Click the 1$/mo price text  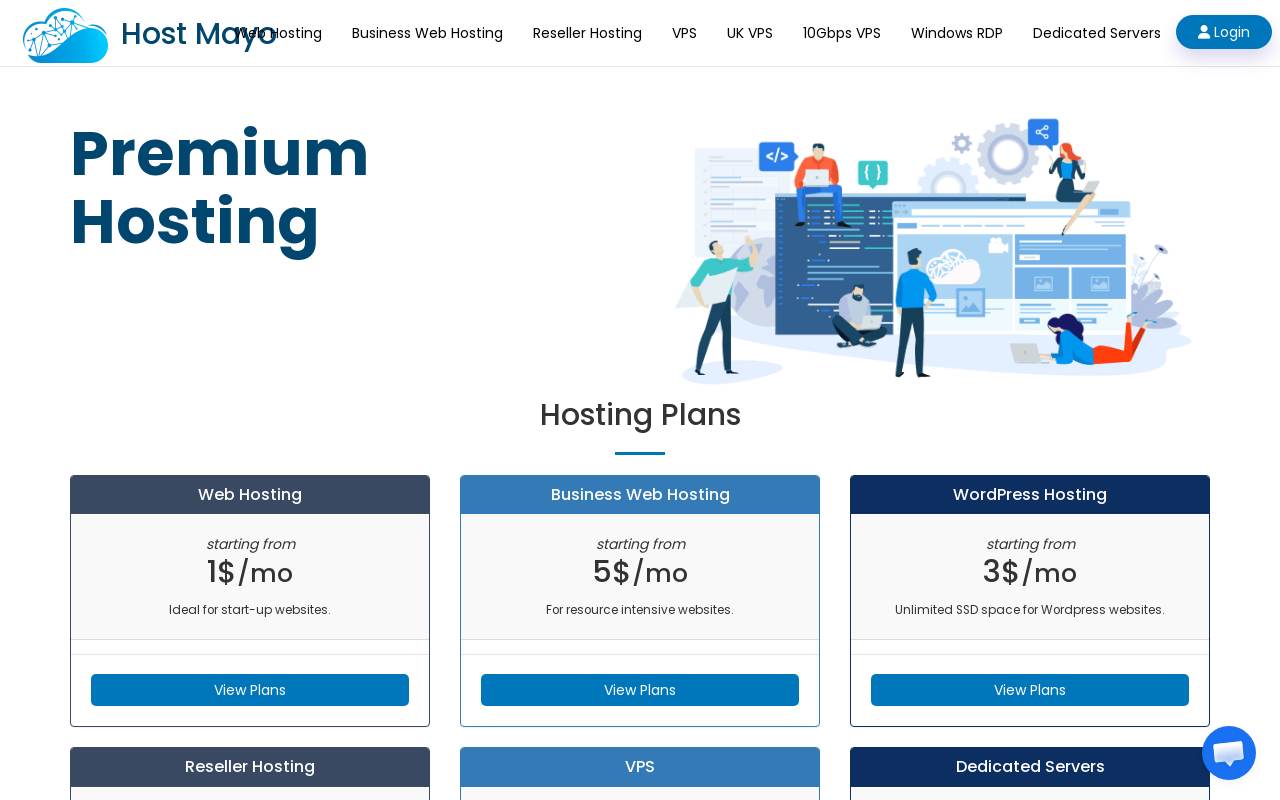tap(250, 573)
